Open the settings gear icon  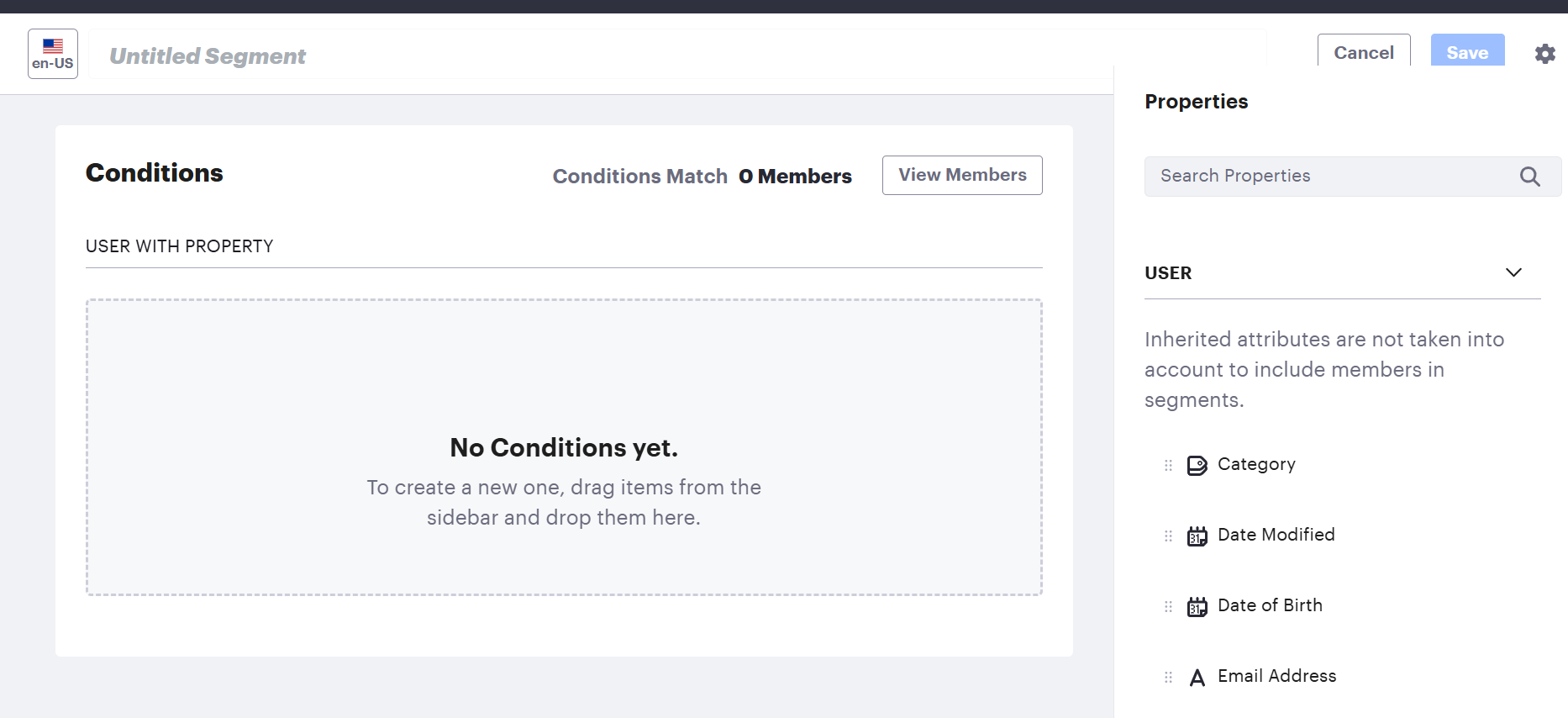[1544, 54]
